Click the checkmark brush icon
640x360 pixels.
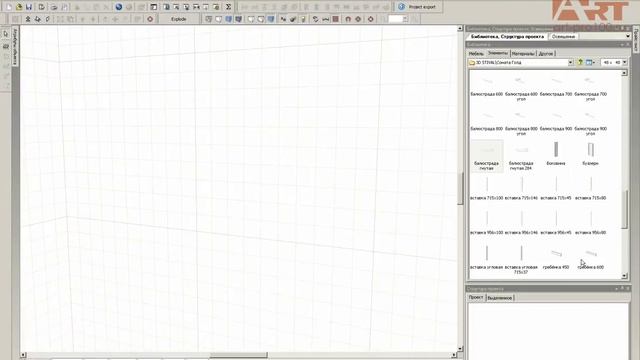[x=293, y=19]
